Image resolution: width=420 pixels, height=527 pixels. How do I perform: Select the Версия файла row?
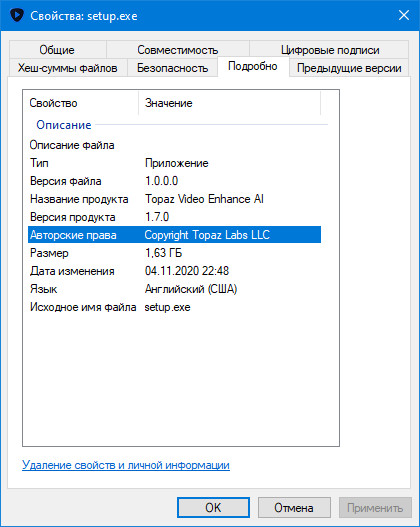tap(174, 181)
